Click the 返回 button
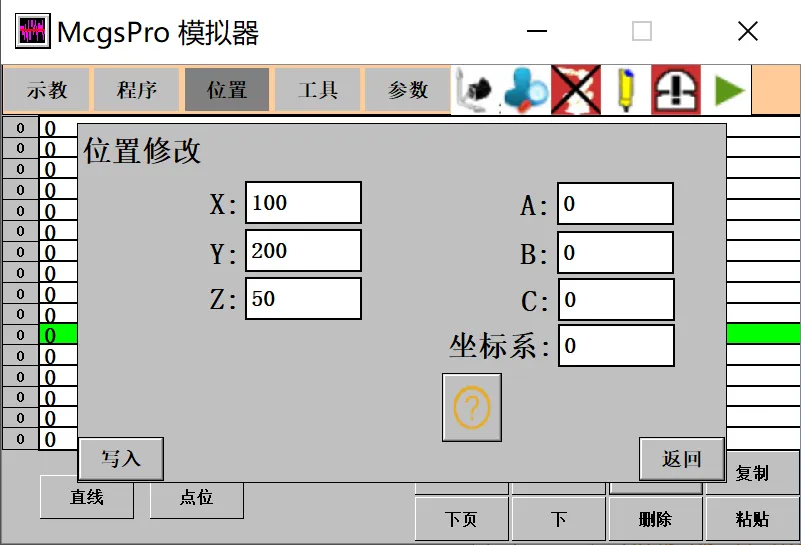The width and height of the screenshot is (801, 545). coord(682,459)
